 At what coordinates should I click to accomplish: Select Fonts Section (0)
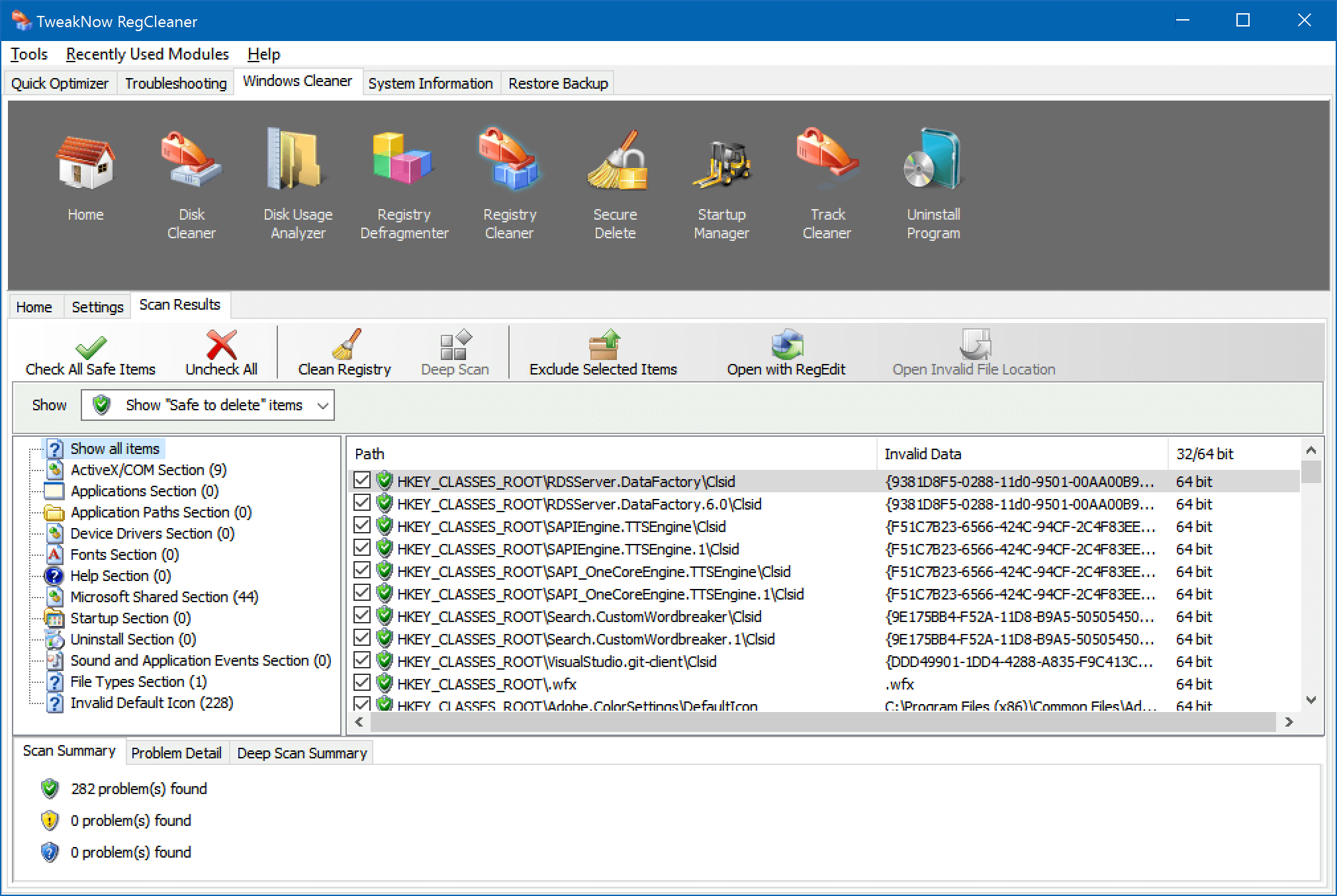124,555
